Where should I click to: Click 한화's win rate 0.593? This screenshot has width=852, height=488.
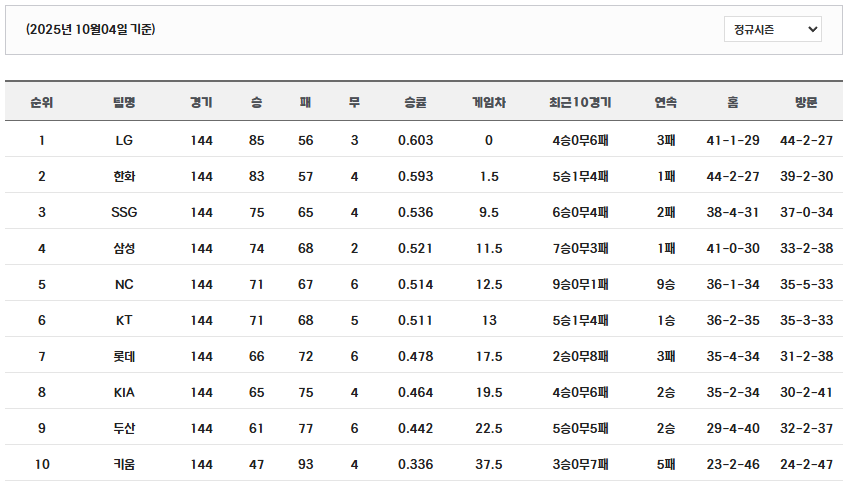415,177
